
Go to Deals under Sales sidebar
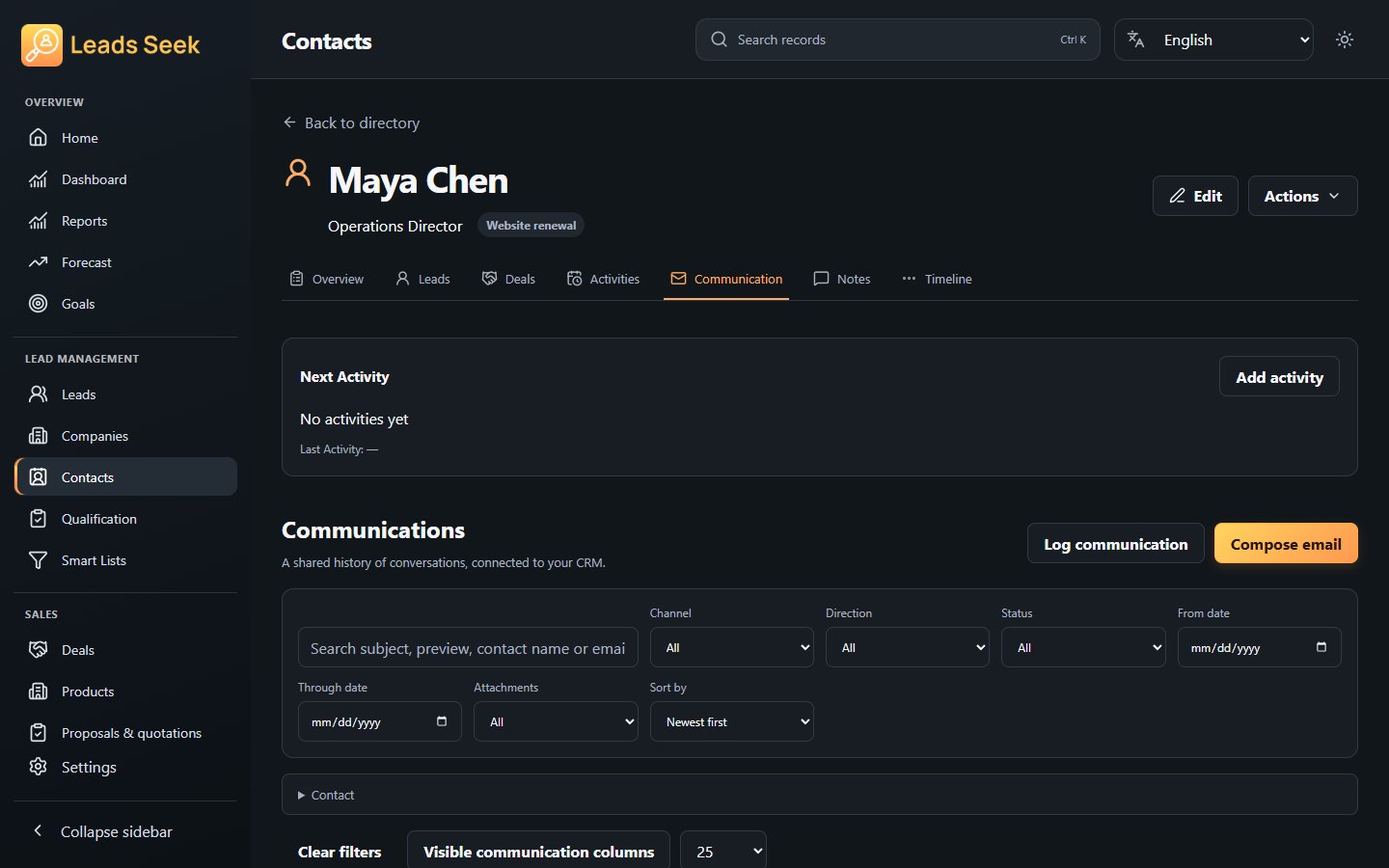pos(125,650)
